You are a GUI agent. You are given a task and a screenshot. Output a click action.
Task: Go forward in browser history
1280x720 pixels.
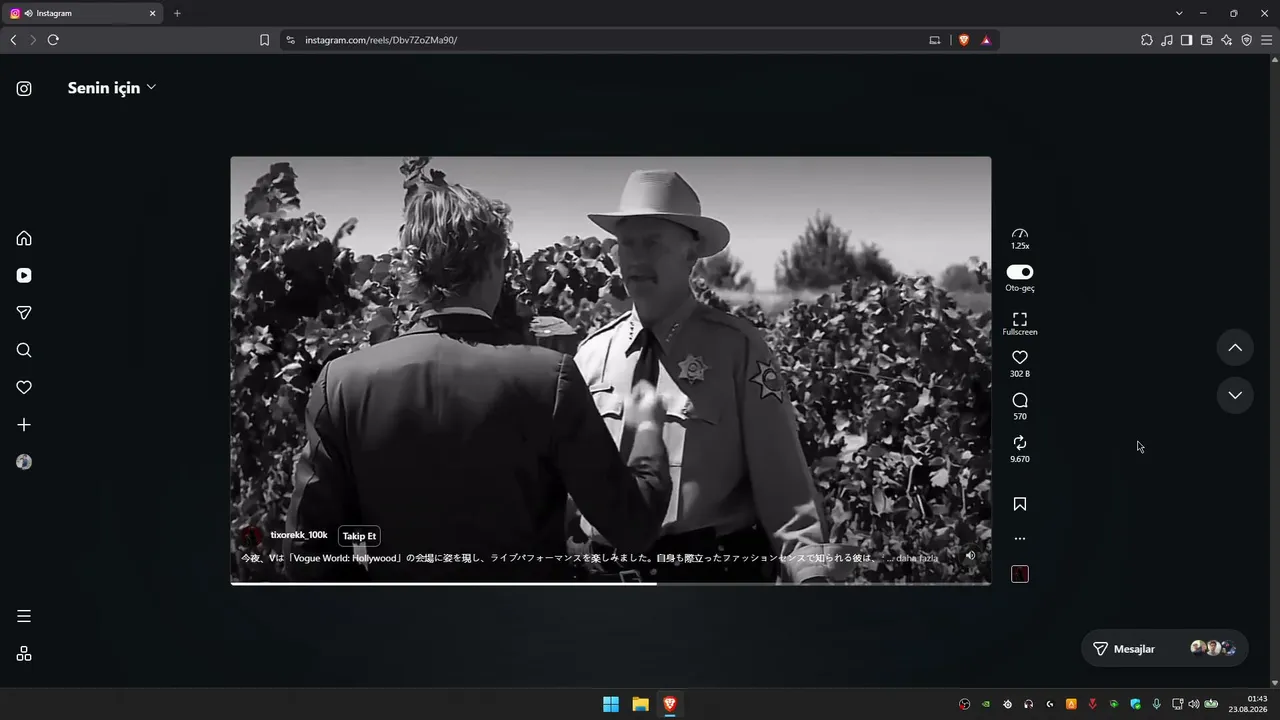point(33,40)
